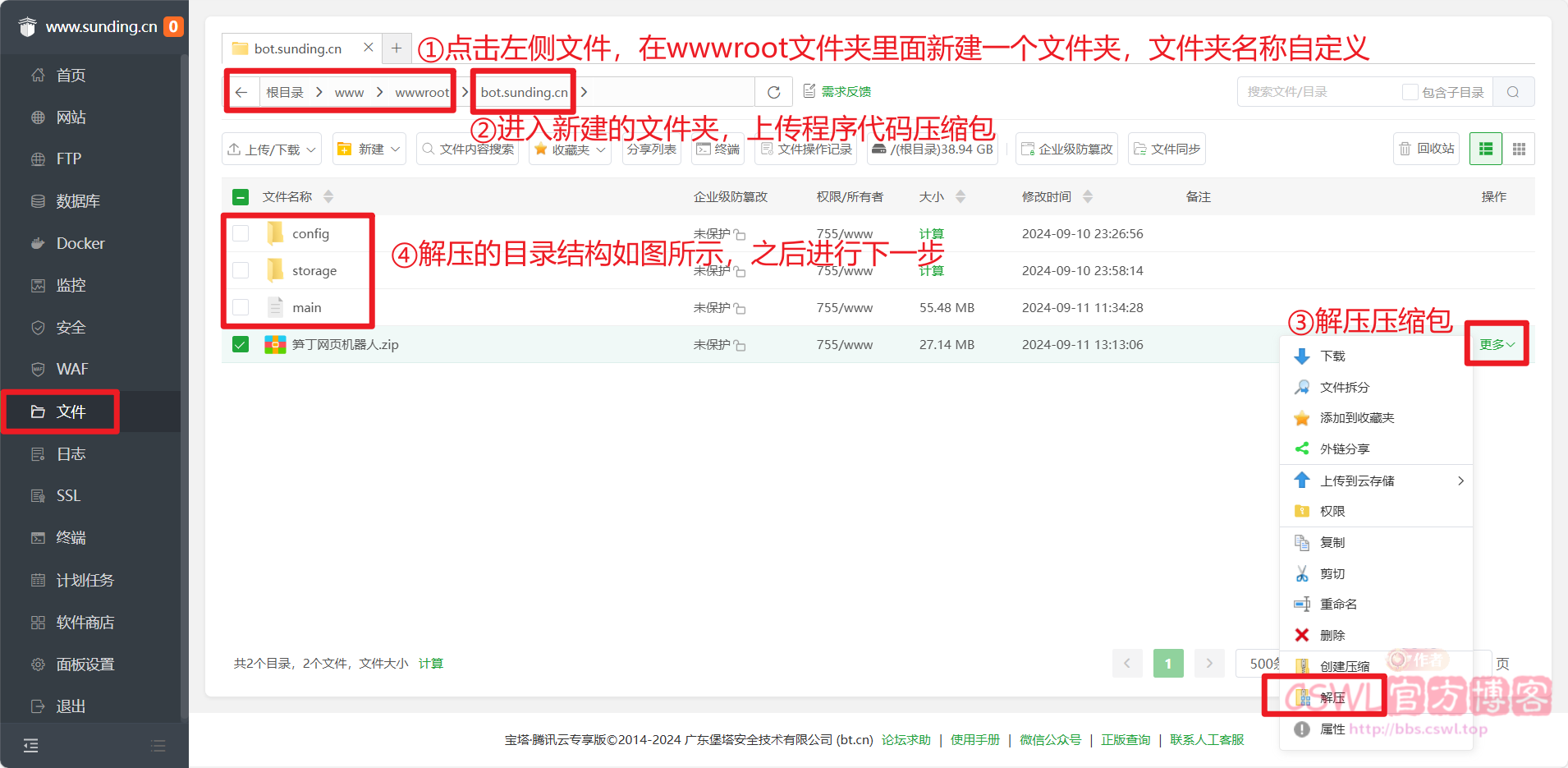Click the search magnifier button
The height and width of the screenshot is (768, 1568).
coord(1513,92)
